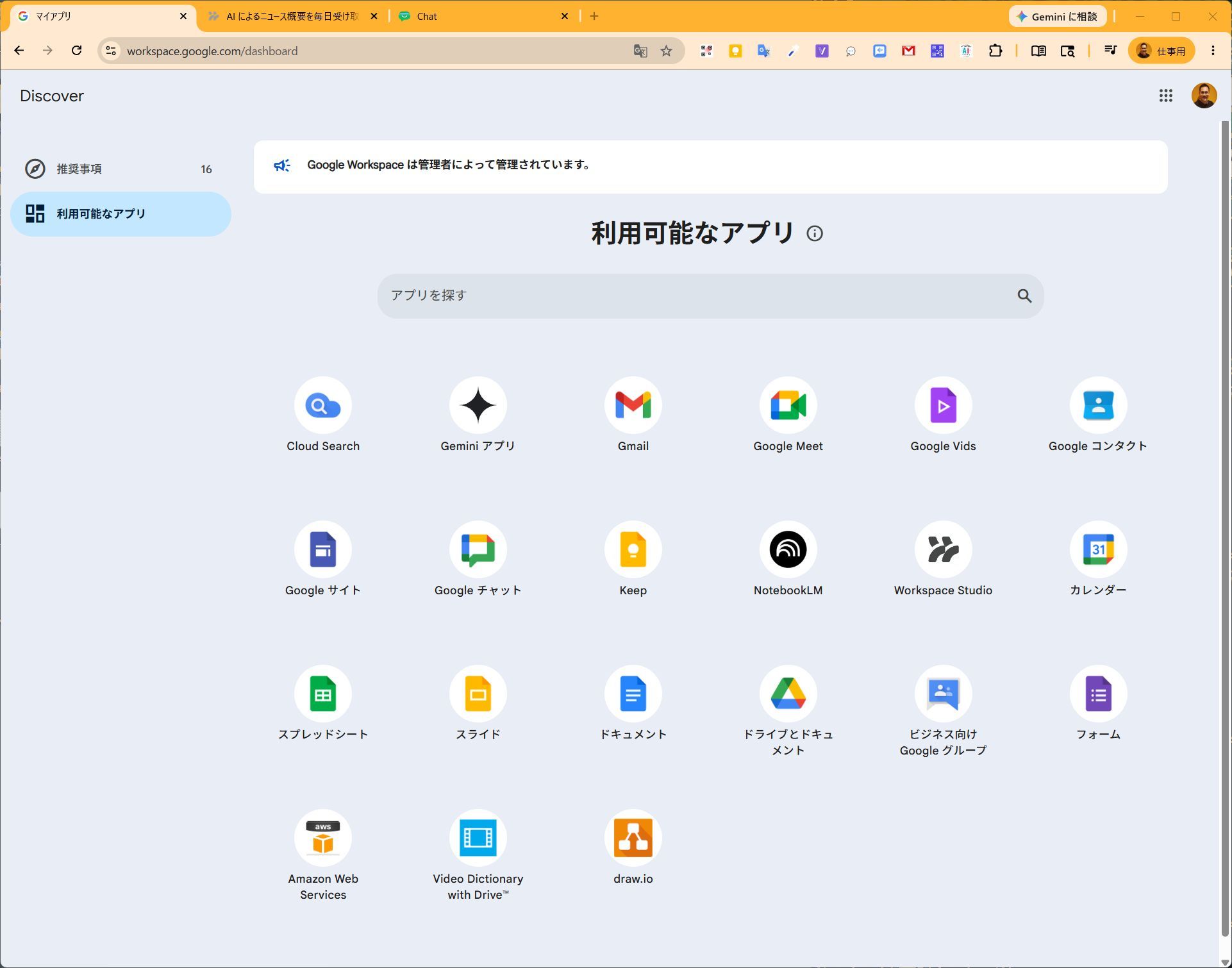The height and width of the screenshot is (968, 1232).
Task: Open the Gmail extension icon in toolbar
Action: click(908, 51)
